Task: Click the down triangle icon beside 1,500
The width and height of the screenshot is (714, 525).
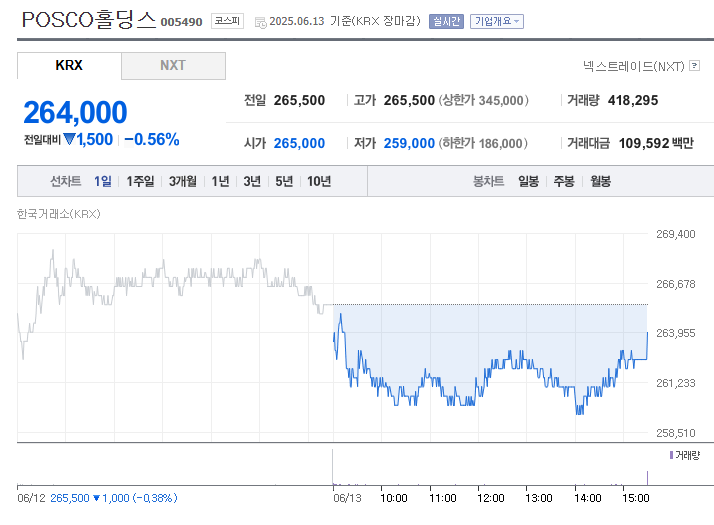Action: pos(69,139)
